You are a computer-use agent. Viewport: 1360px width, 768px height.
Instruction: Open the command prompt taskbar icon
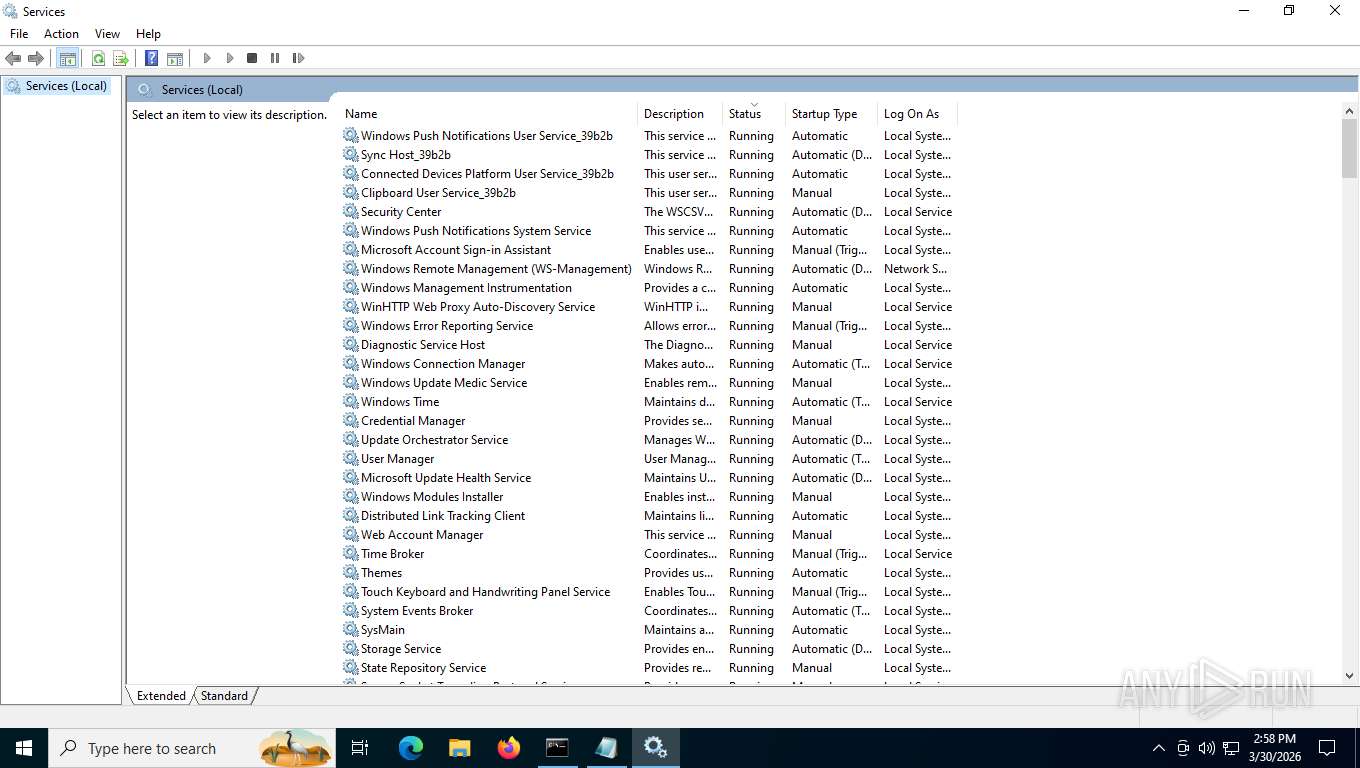click(557, 748)
